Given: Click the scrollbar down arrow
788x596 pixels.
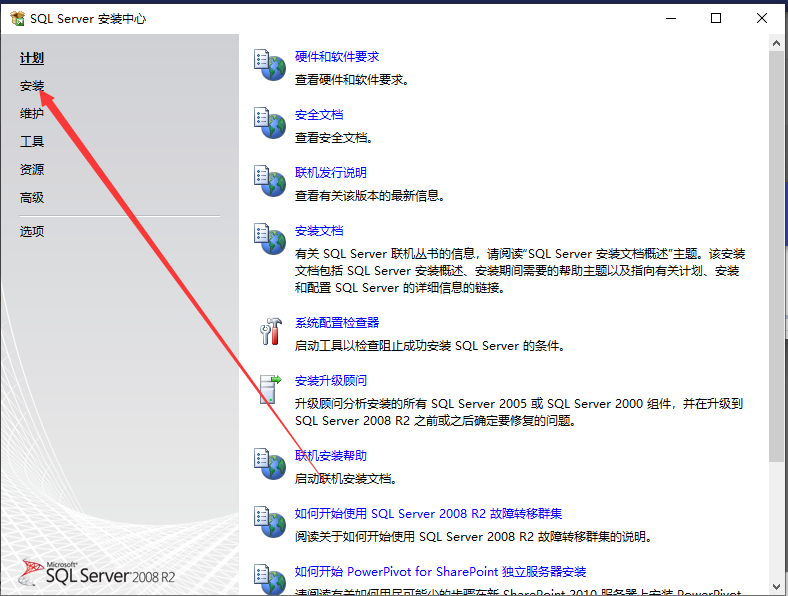Looking at the screenshot, I should 776,586.
